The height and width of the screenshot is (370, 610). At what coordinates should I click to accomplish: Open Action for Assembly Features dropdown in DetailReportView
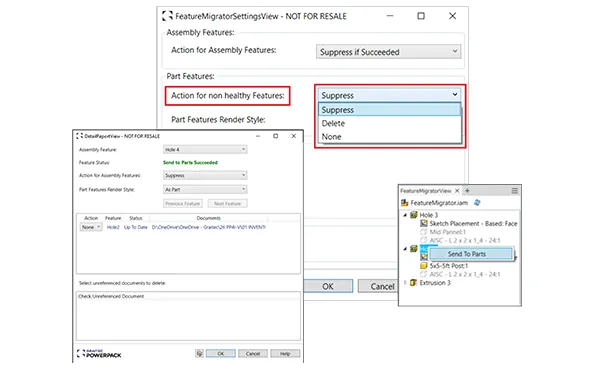click(205, 175)
